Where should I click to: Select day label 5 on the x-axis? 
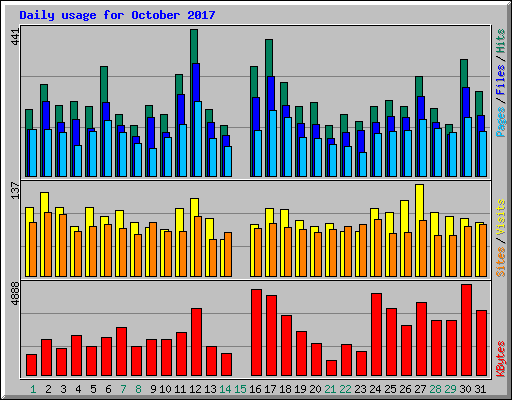[x=93, y=389]
